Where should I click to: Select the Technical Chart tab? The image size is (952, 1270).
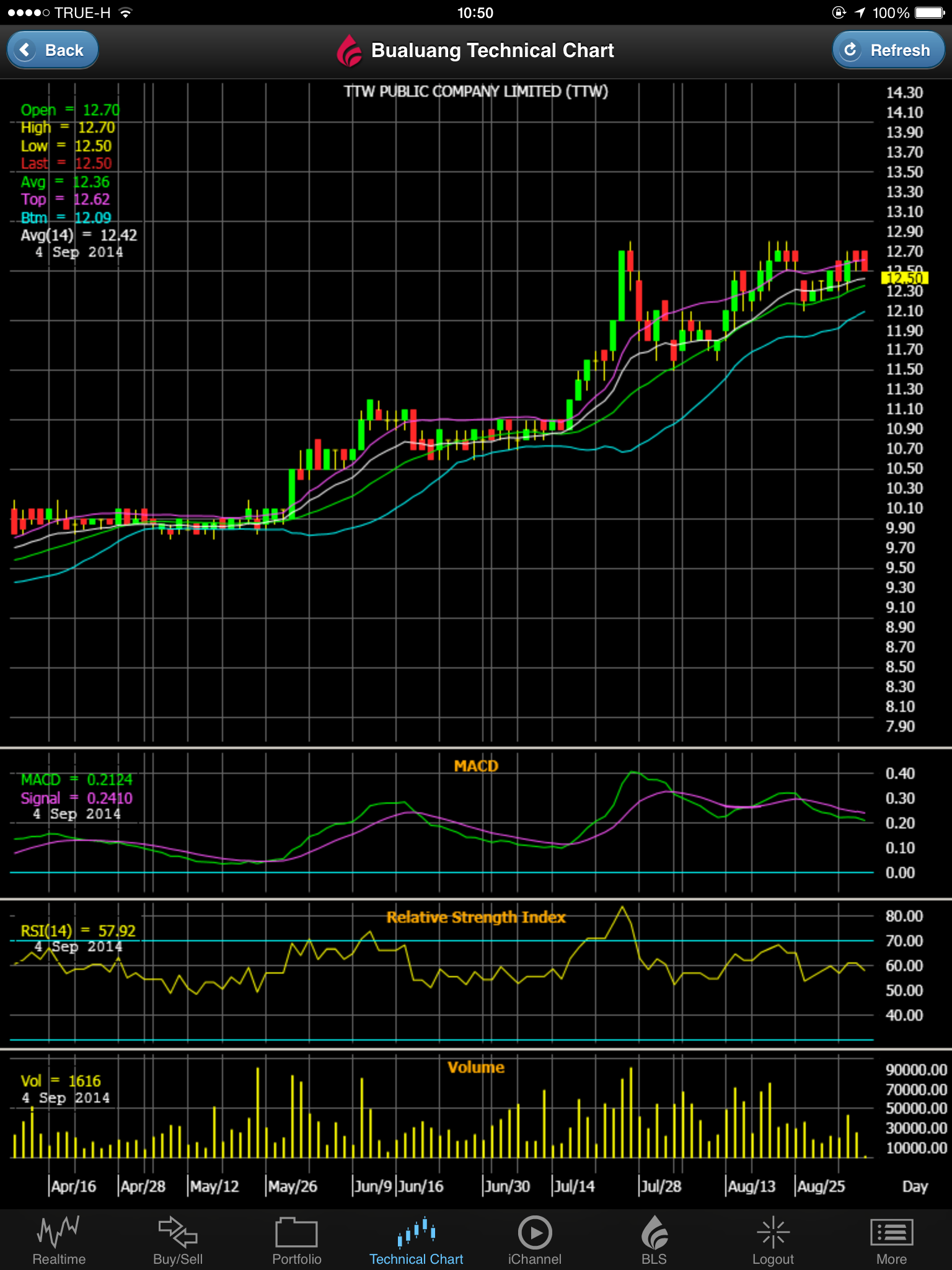(x=416, y=1240)
